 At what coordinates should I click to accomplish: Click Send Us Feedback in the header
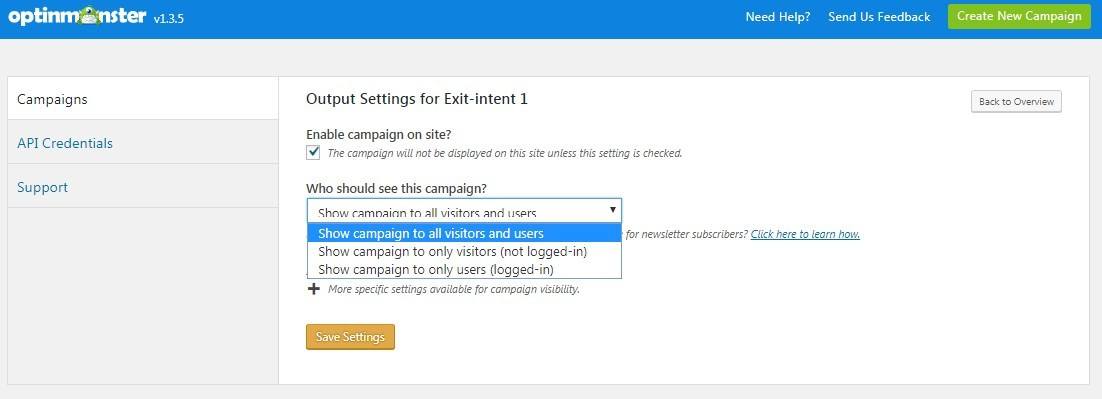pyautogui.click(x=879, y=17)
